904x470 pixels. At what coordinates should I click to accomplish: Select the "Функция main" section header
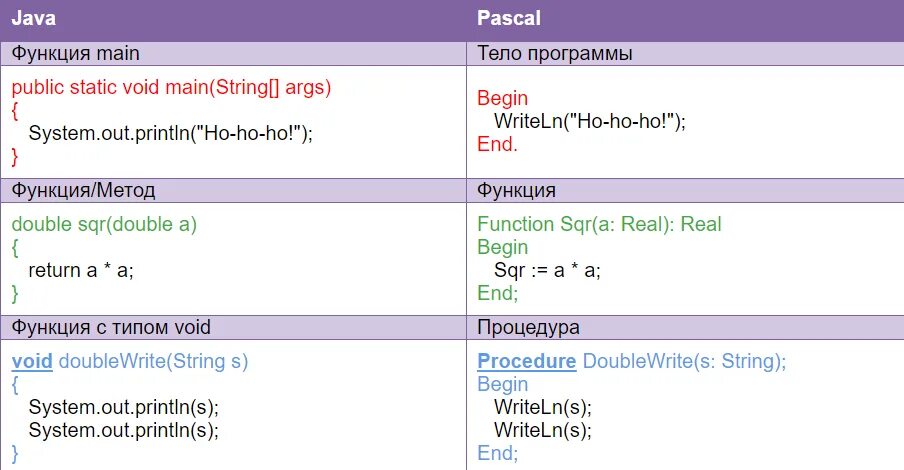pos(76,53)
